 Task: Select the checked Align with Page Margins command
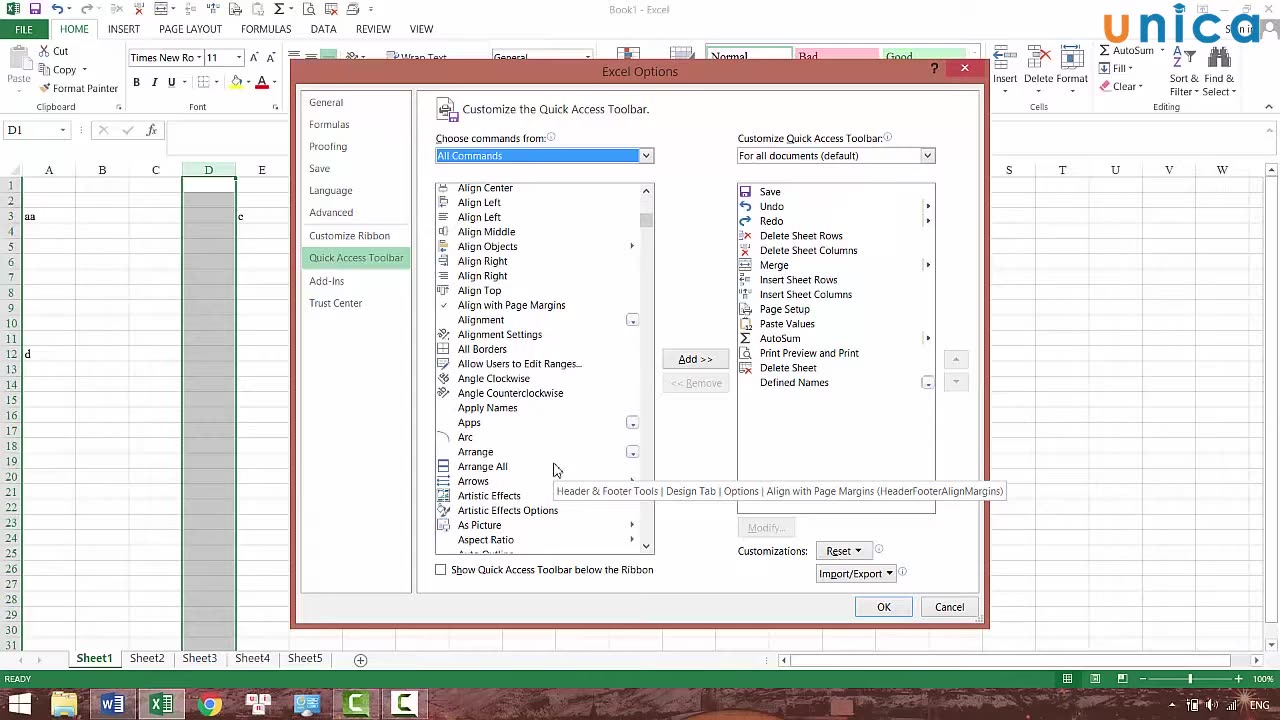511,305
